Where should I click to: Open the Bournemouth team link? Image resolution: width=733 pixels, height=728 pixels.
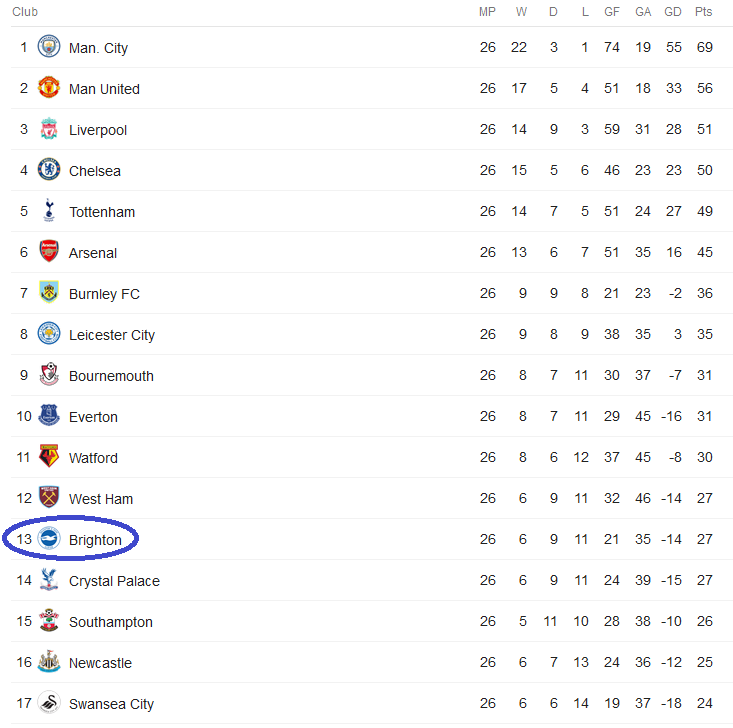click(x=111, y=376)
